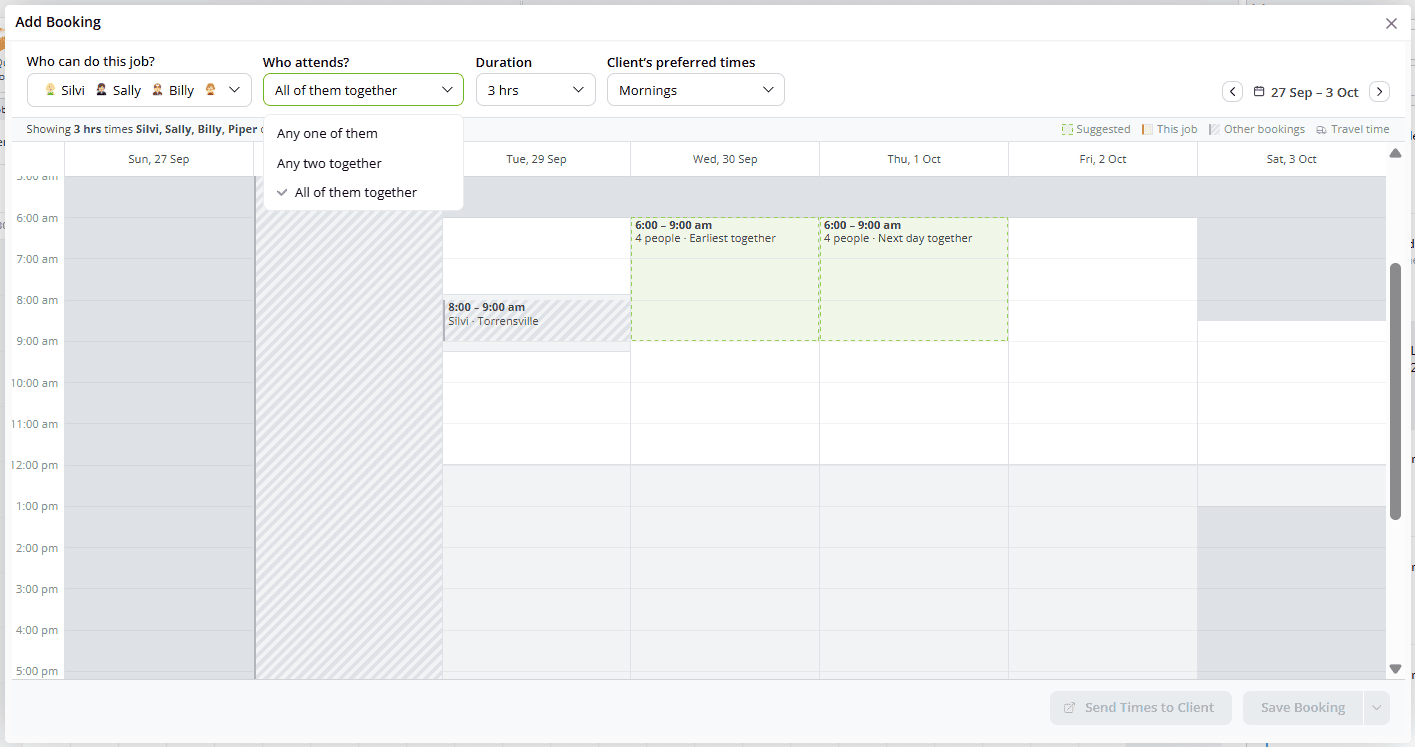Click the 'Suggested' legend label

coord(1103,129)
